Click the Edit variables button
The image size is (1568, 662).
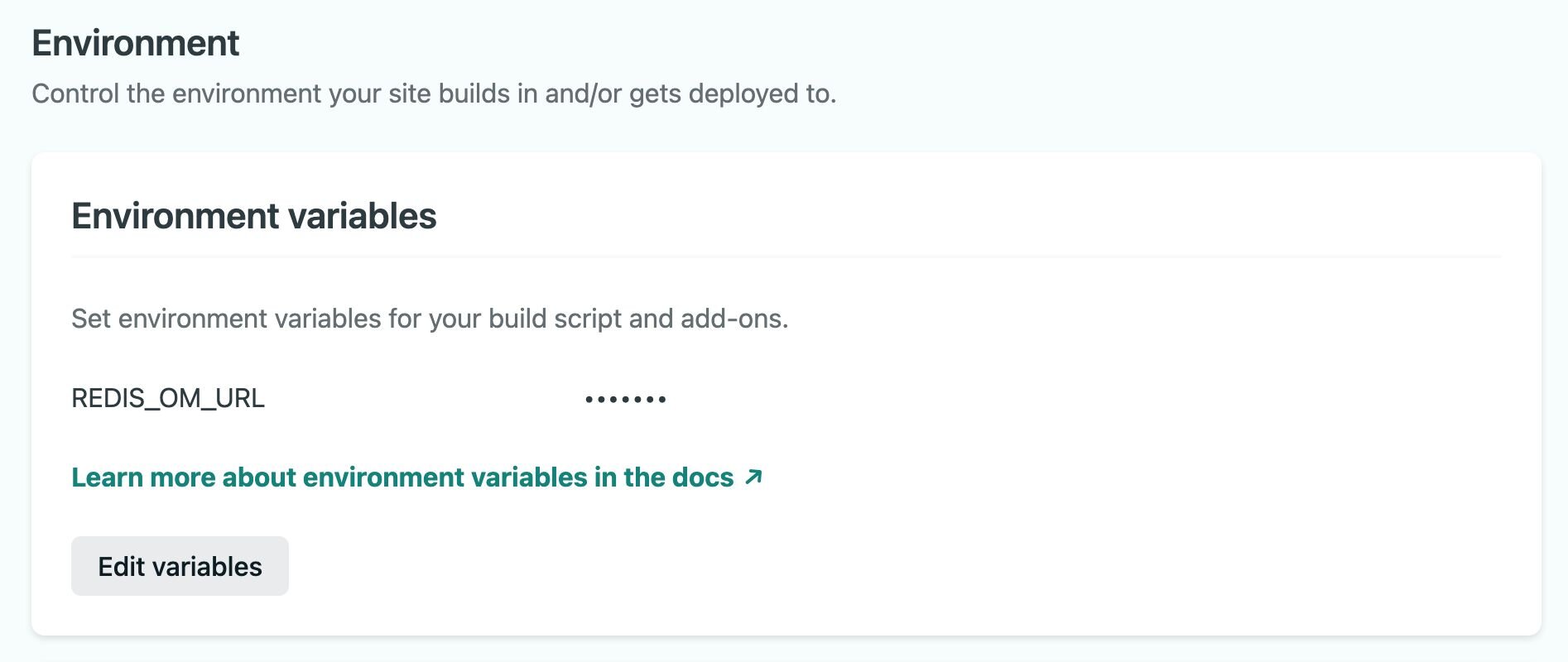point(180,566)
